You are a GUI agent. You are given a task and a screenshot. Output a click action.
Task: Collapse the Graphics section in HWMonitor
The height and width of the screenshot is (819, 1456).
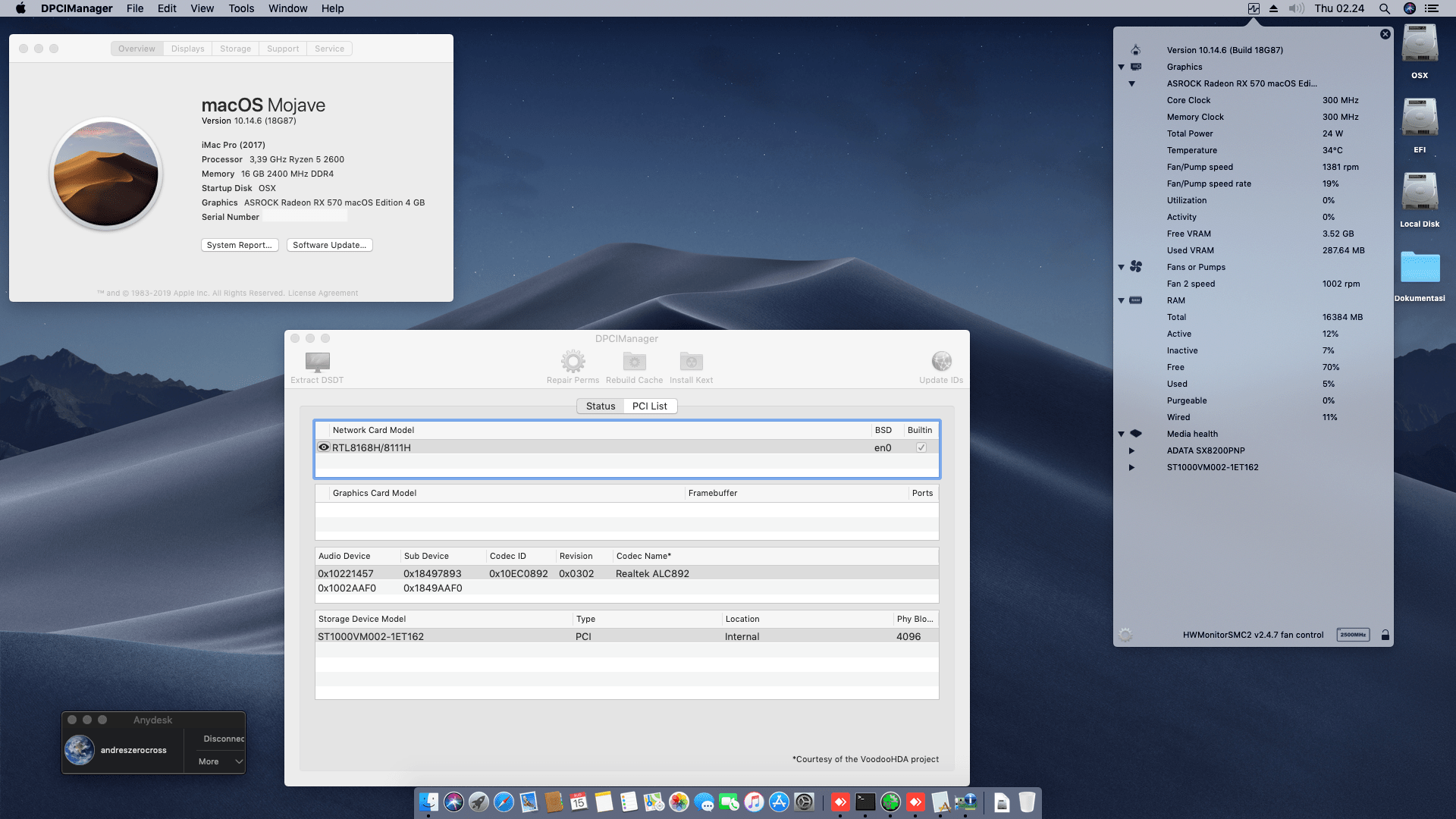1122,67
